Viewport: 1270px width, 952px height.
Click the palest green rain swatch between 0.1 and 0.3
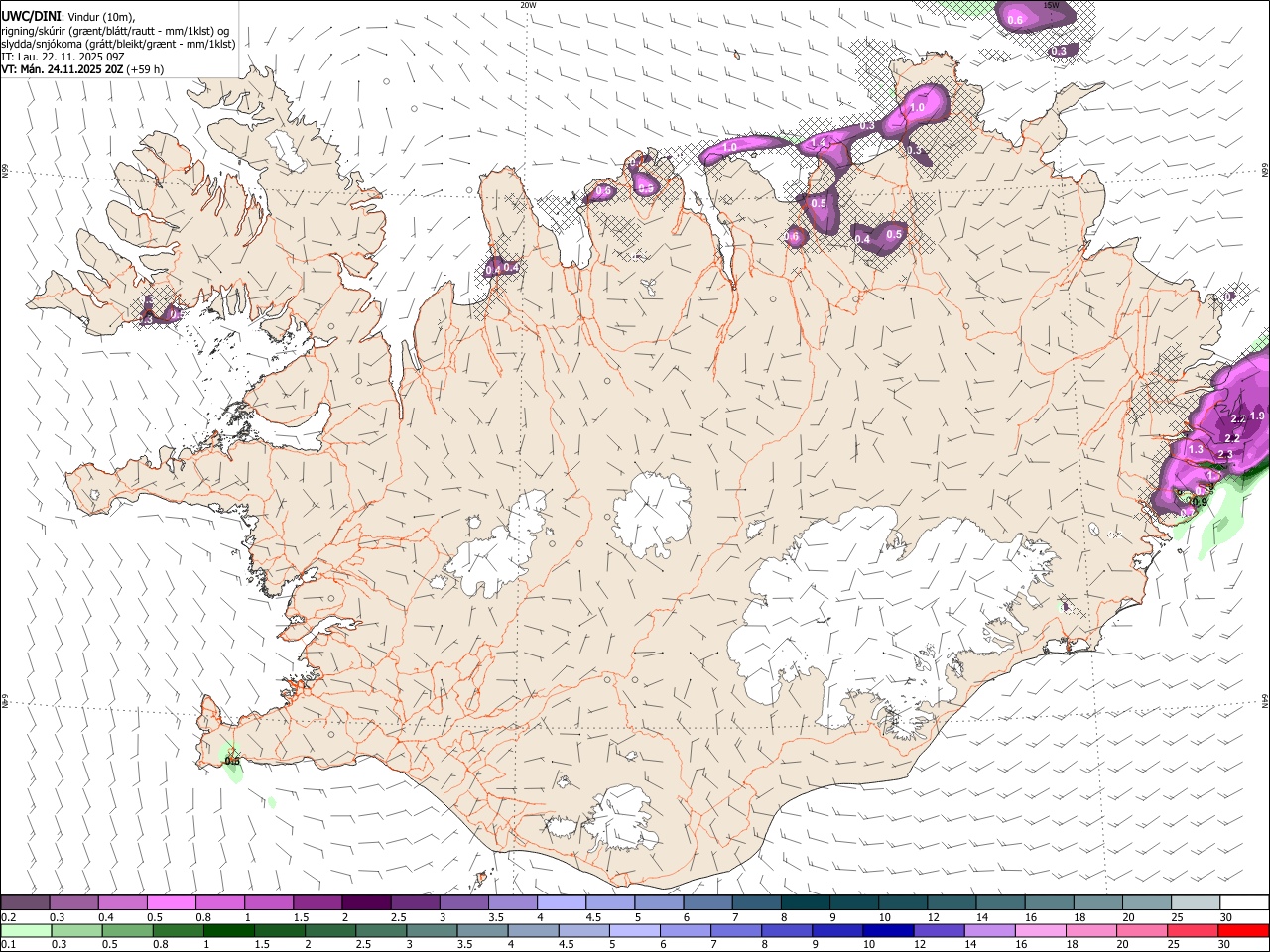tap(28, 930)
